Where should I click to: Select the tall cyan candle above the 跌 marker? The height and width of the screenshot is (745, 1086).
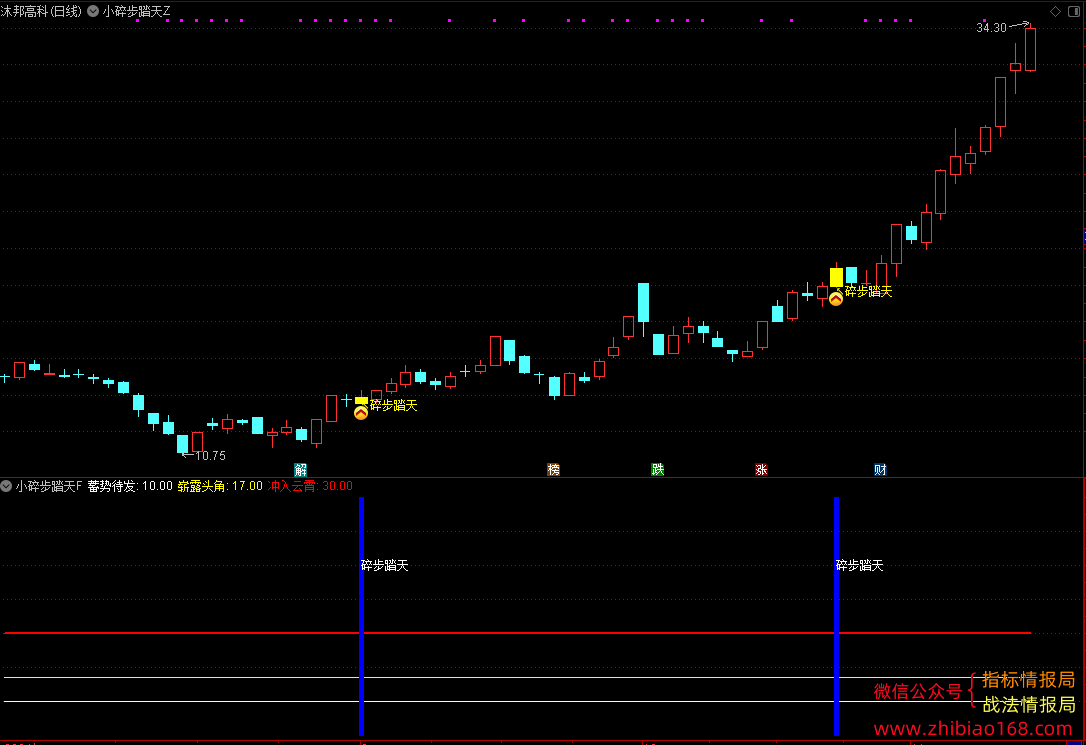[643, 303]
